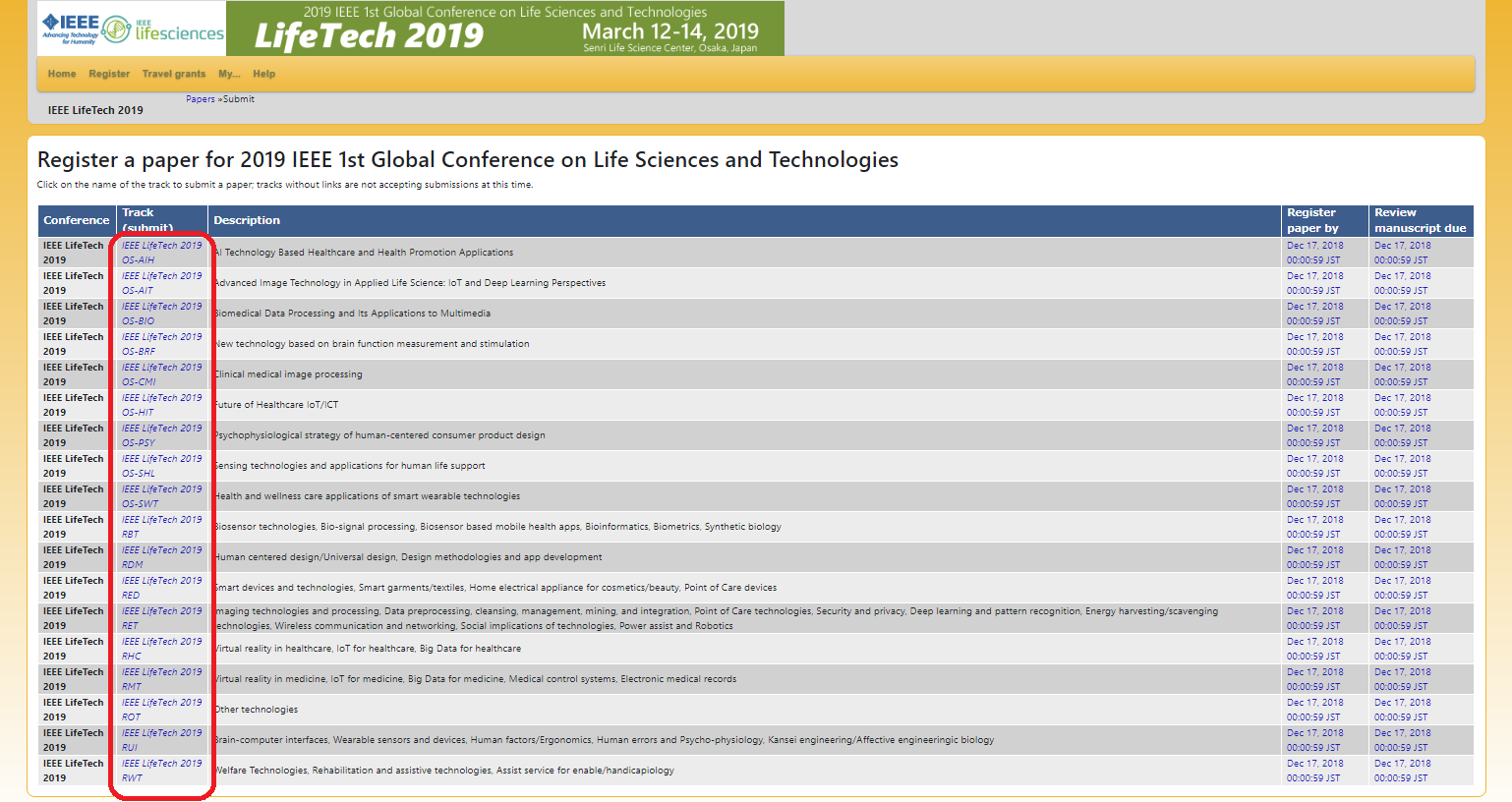Click the IEEE lifesciences logo
1512x802 pixels.
pyautogui.click(x=164, y=29)
